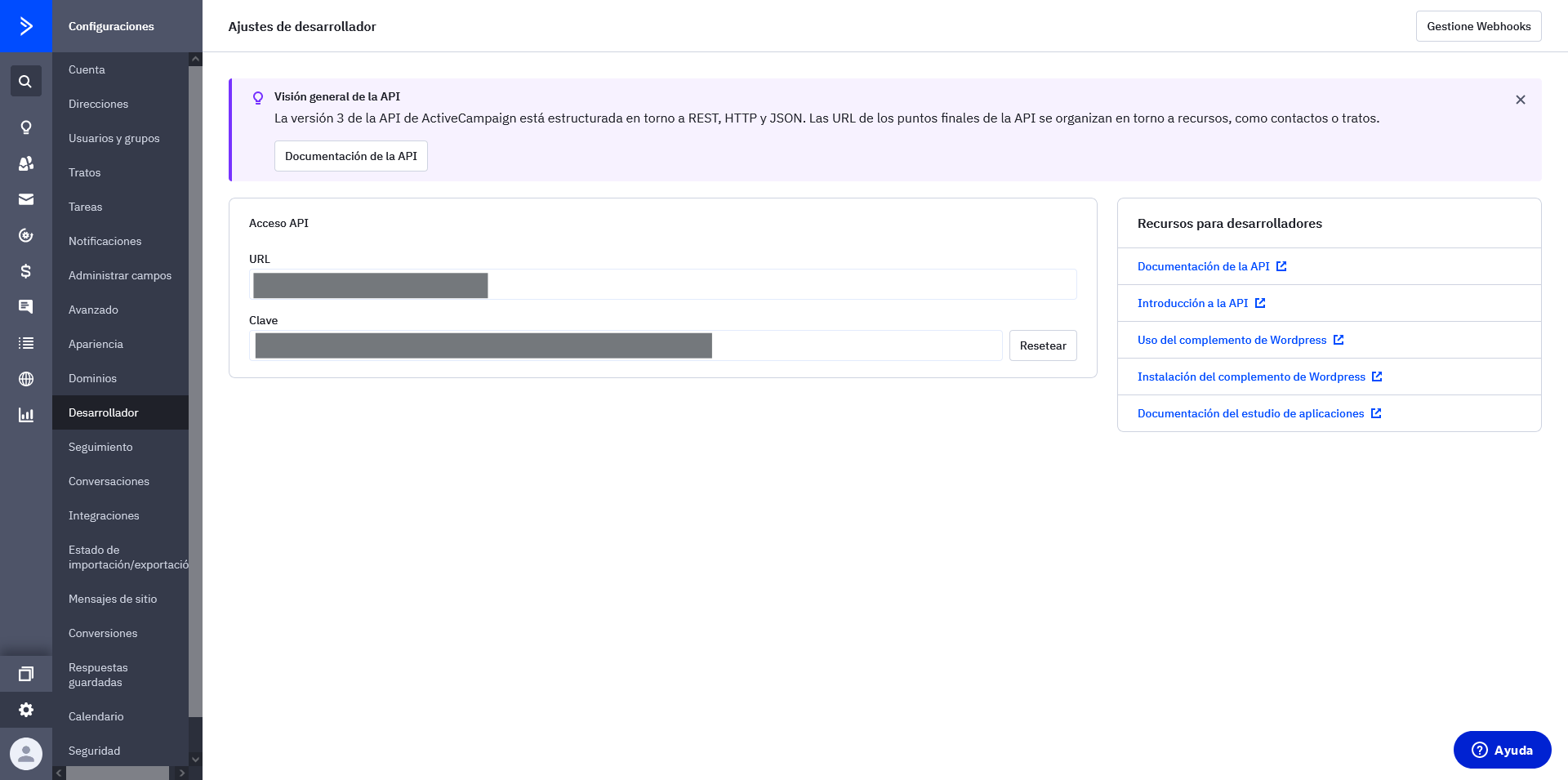Open the Conversations chat icon
1568x780 pixels.
click(26, 307)
